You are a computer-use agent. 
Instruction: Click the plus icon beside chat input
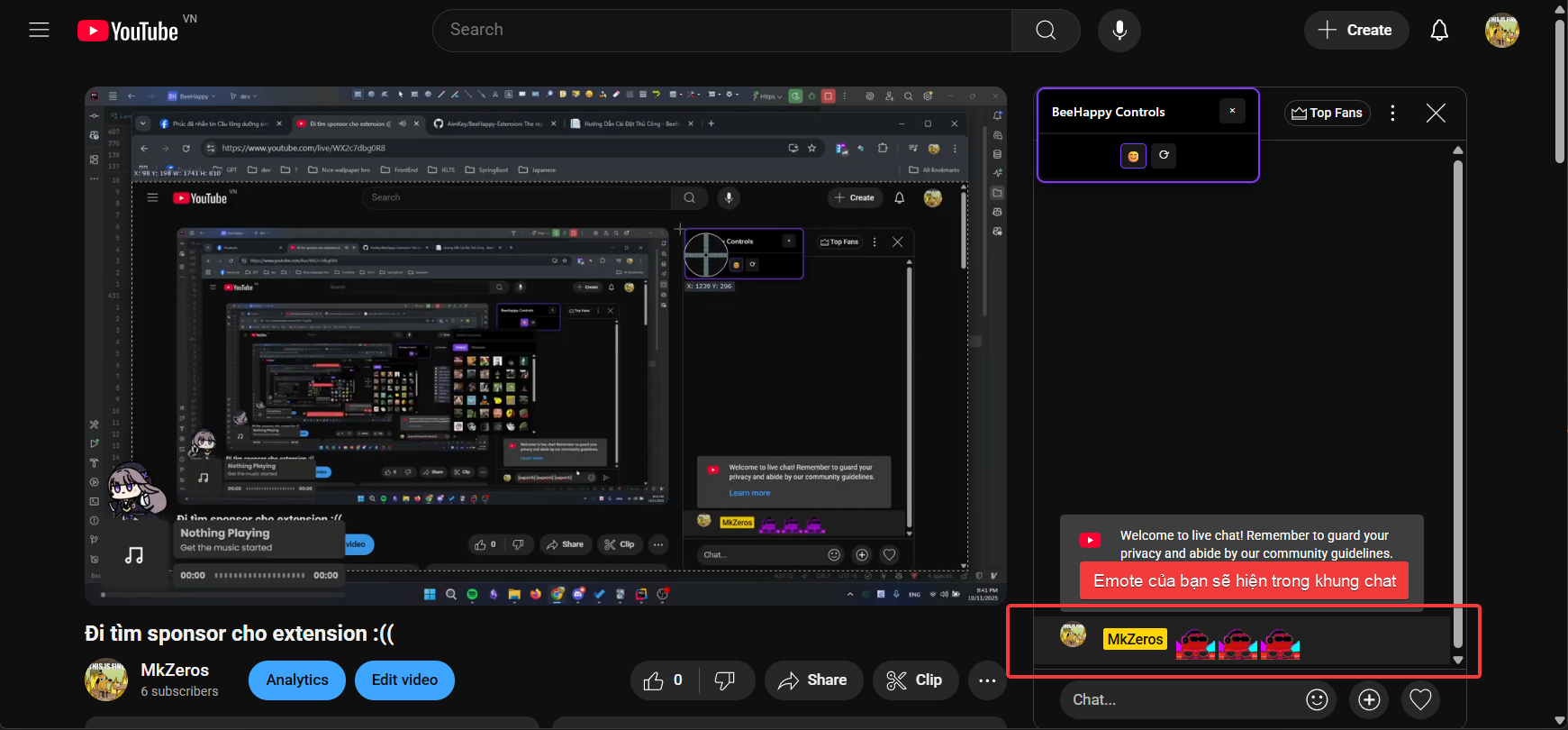point(1369,699)
